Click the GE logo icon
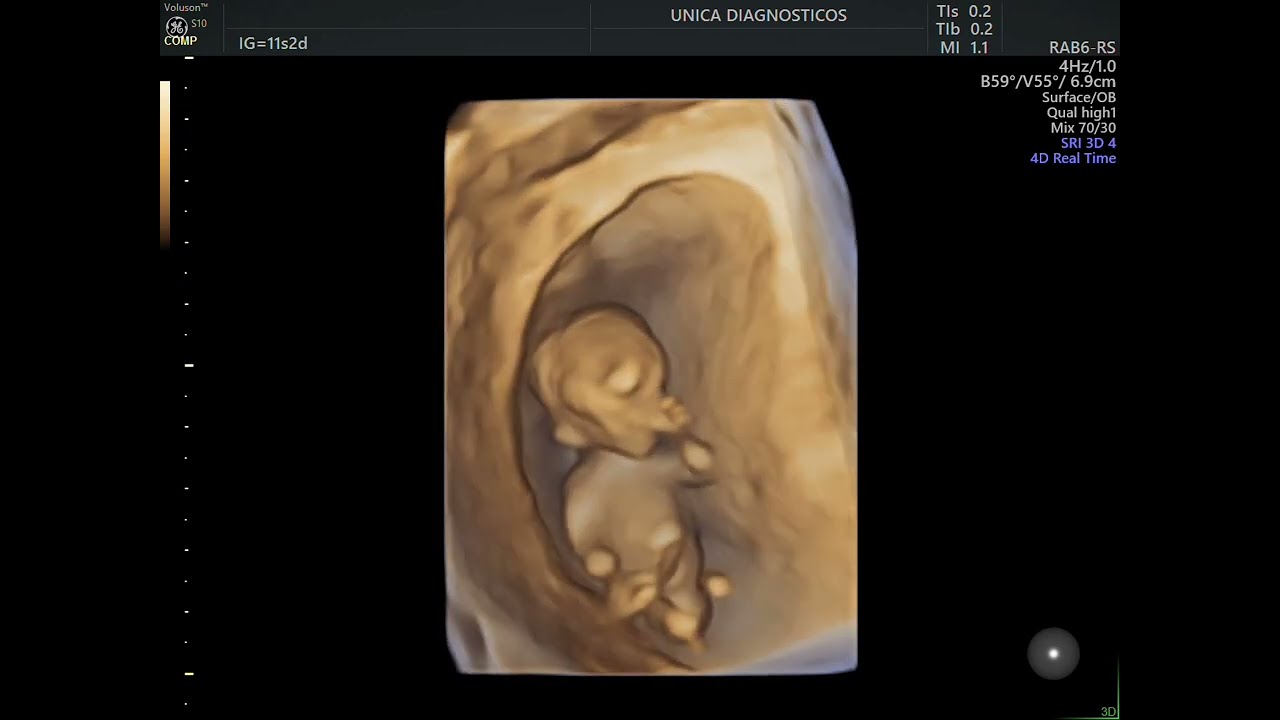 (x=177, y=26)
